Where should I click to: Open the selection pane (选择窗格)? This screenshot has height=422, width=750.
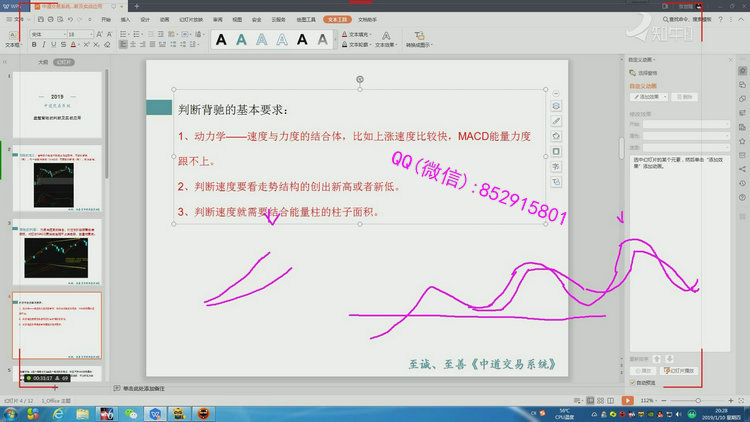[647, 73]
